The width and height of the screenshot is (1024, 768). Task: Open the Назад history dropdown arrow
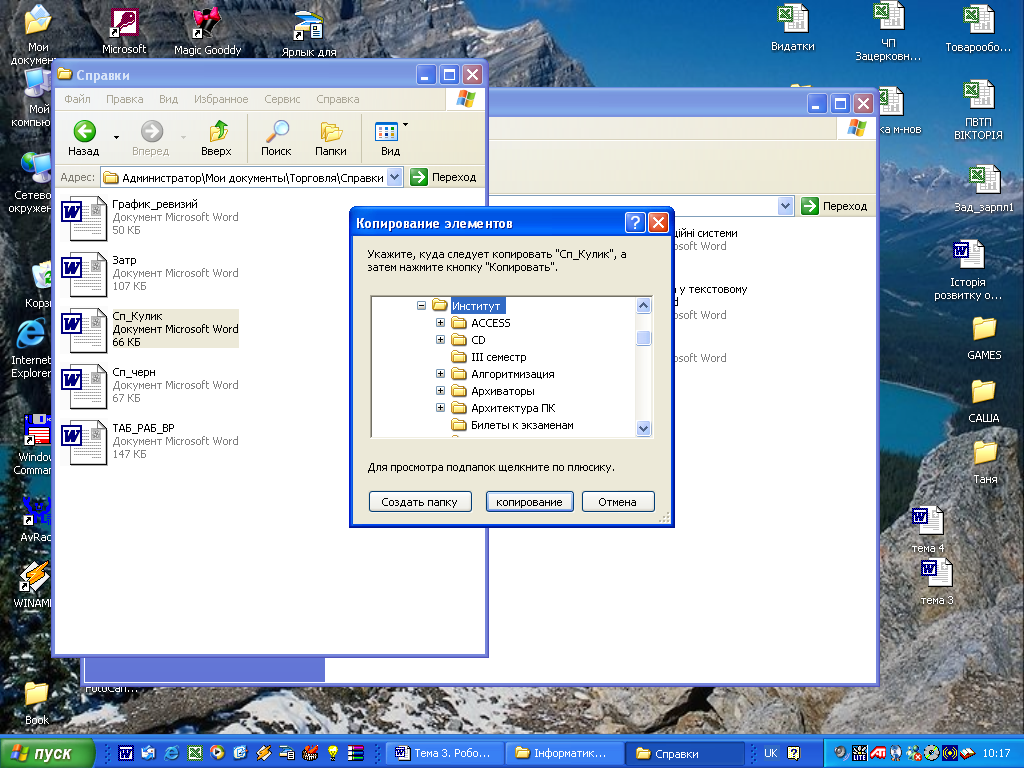pyautogui.click(x=116, y=137)
